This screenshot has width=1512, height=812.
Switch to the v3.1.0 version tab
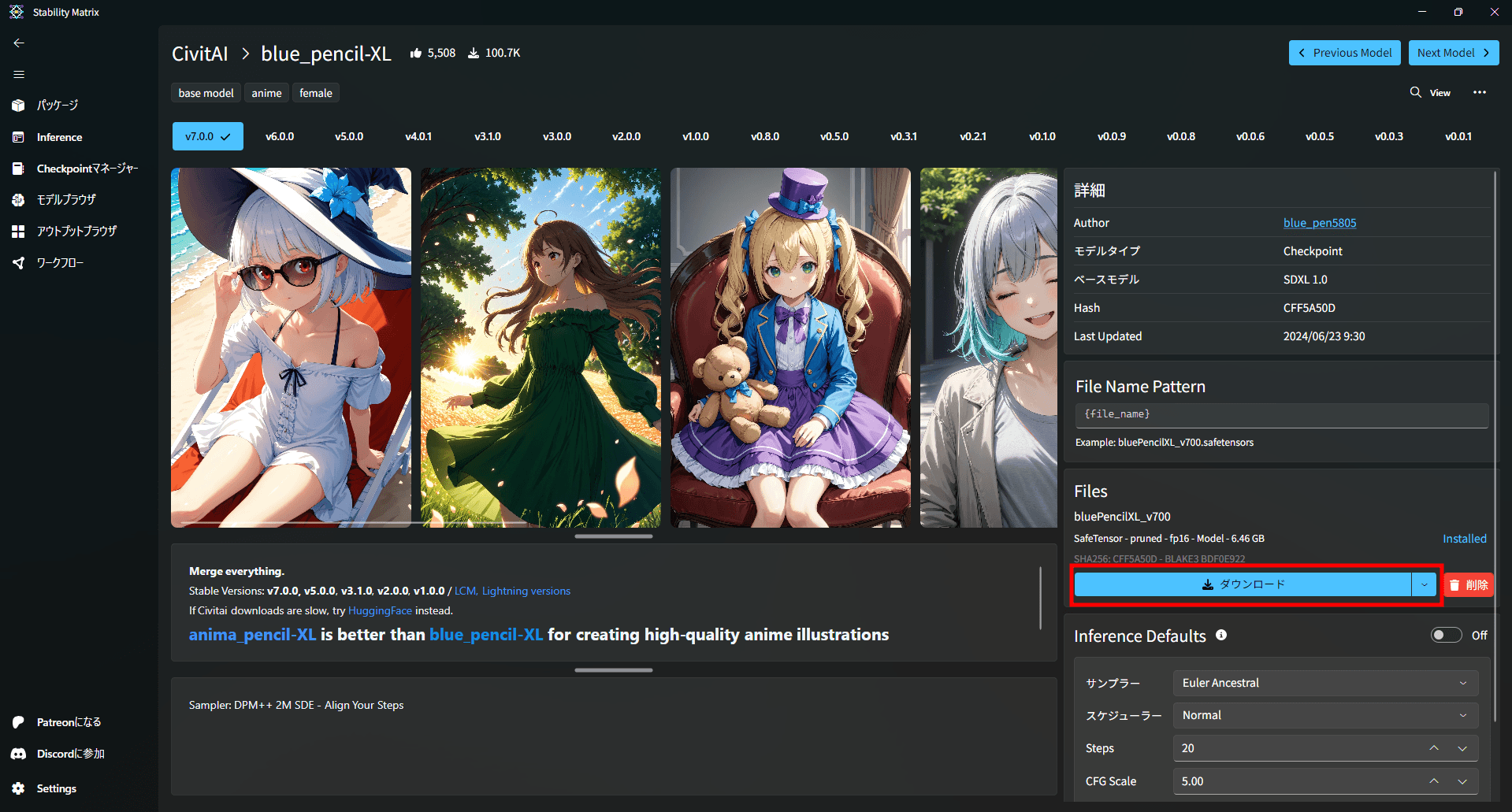(x=488, y=136)
